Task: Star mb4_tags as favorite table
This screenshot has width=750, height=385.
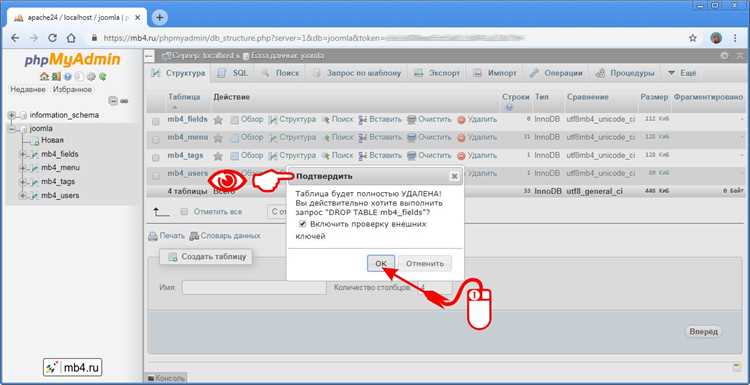Action: pyautogui.click(x=218, y=156)
